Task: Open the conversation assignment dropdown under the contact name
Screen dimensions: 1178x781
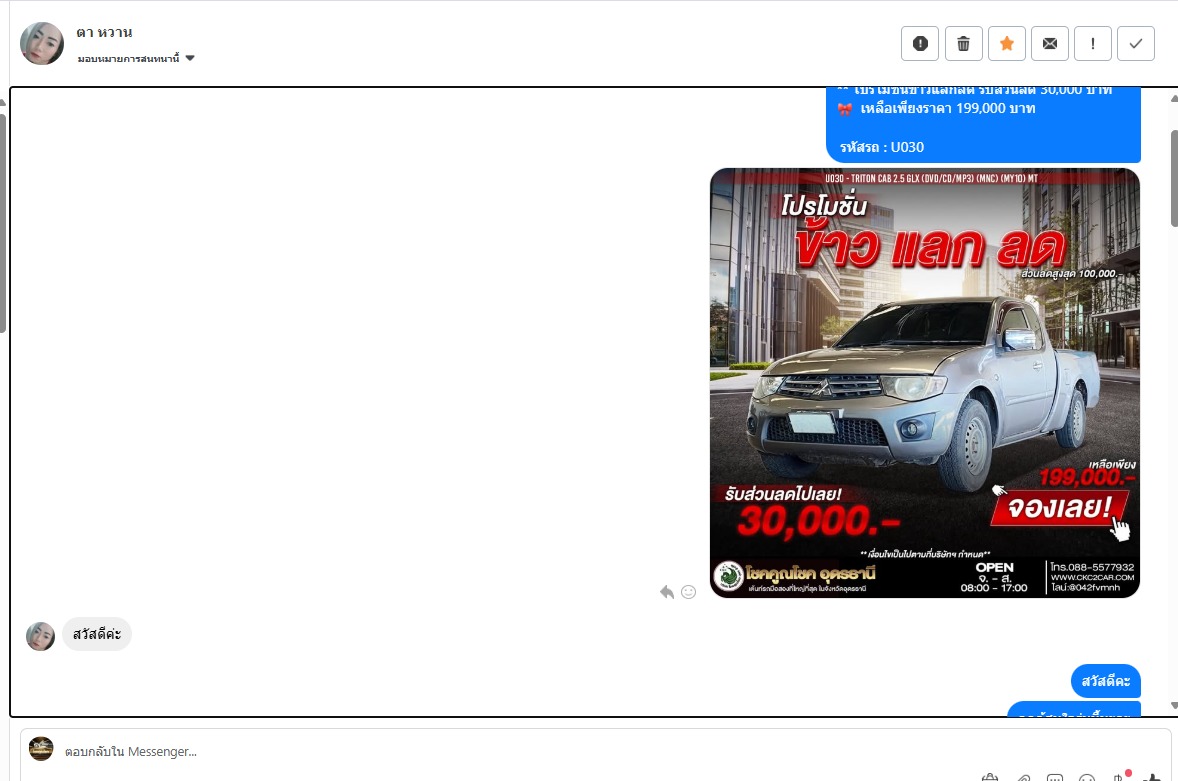Action: [x=136, y=59]
